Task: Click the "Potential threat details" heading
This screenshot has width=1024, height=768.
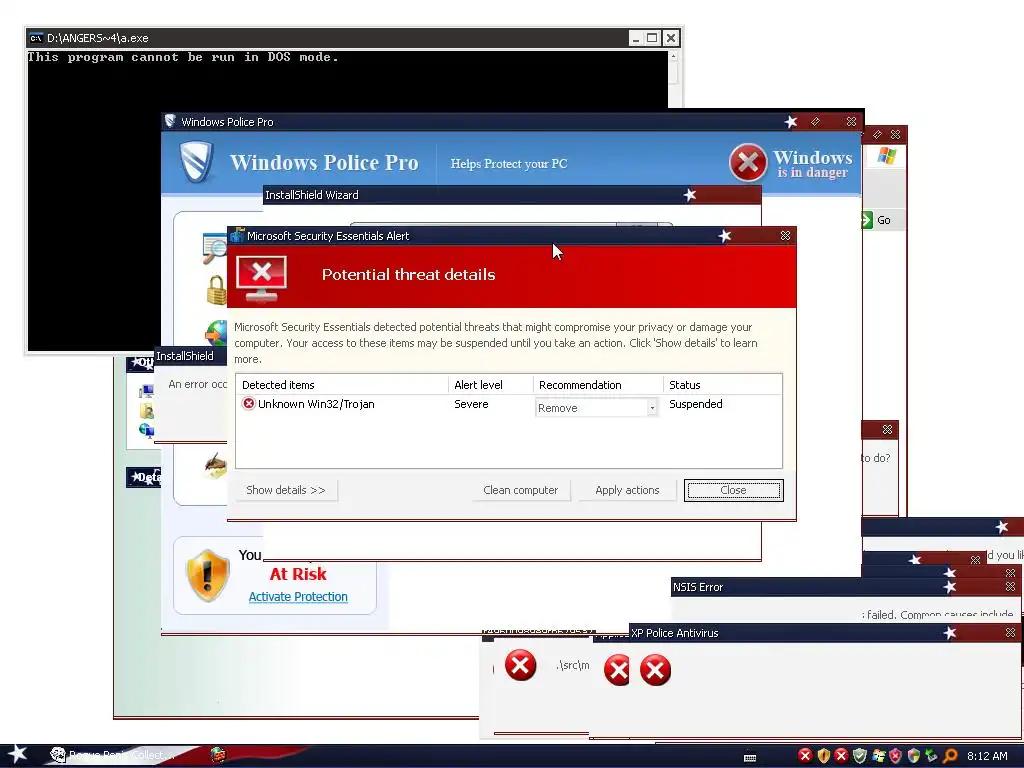Action: [408, 274]
